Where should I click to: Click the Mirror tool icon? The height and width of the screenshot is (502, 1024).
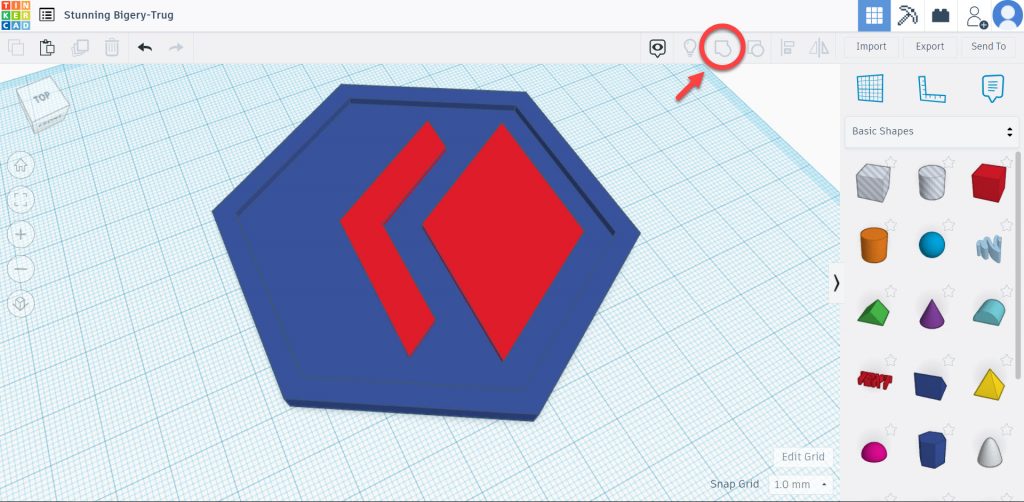[819, 47]
